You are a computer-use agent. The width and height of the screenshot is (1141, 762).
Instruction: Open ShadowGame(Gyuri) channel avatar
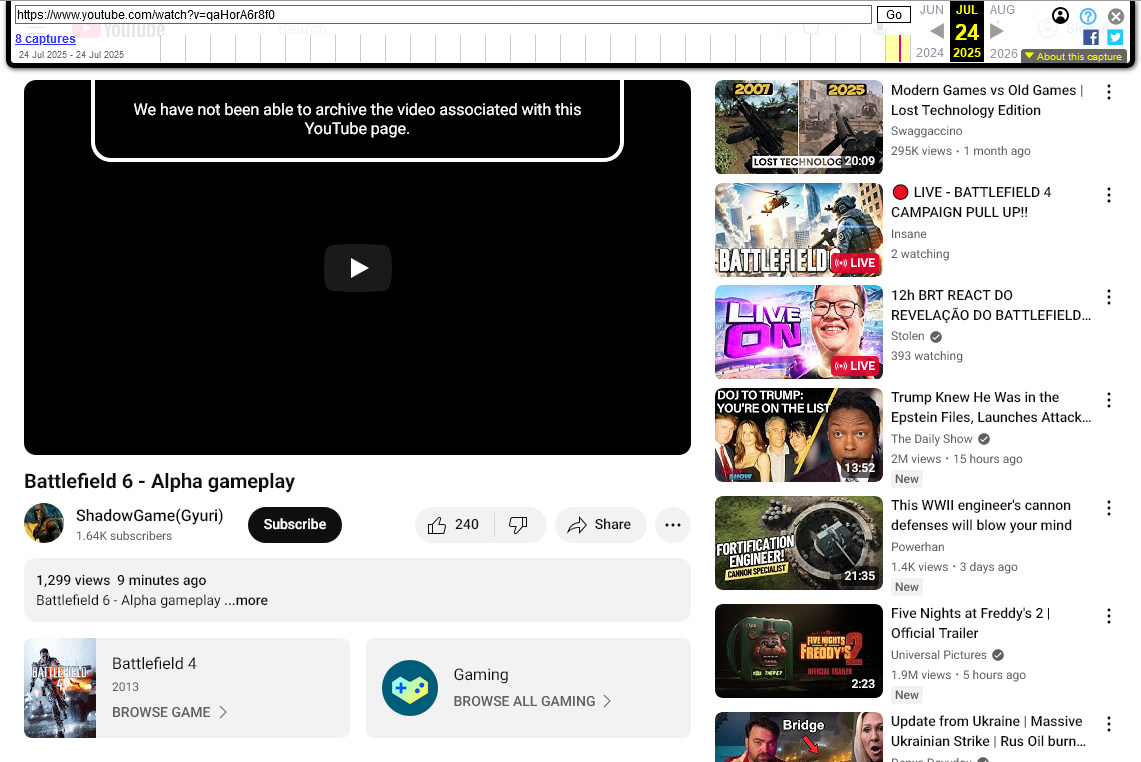click(x=44, y=523)
